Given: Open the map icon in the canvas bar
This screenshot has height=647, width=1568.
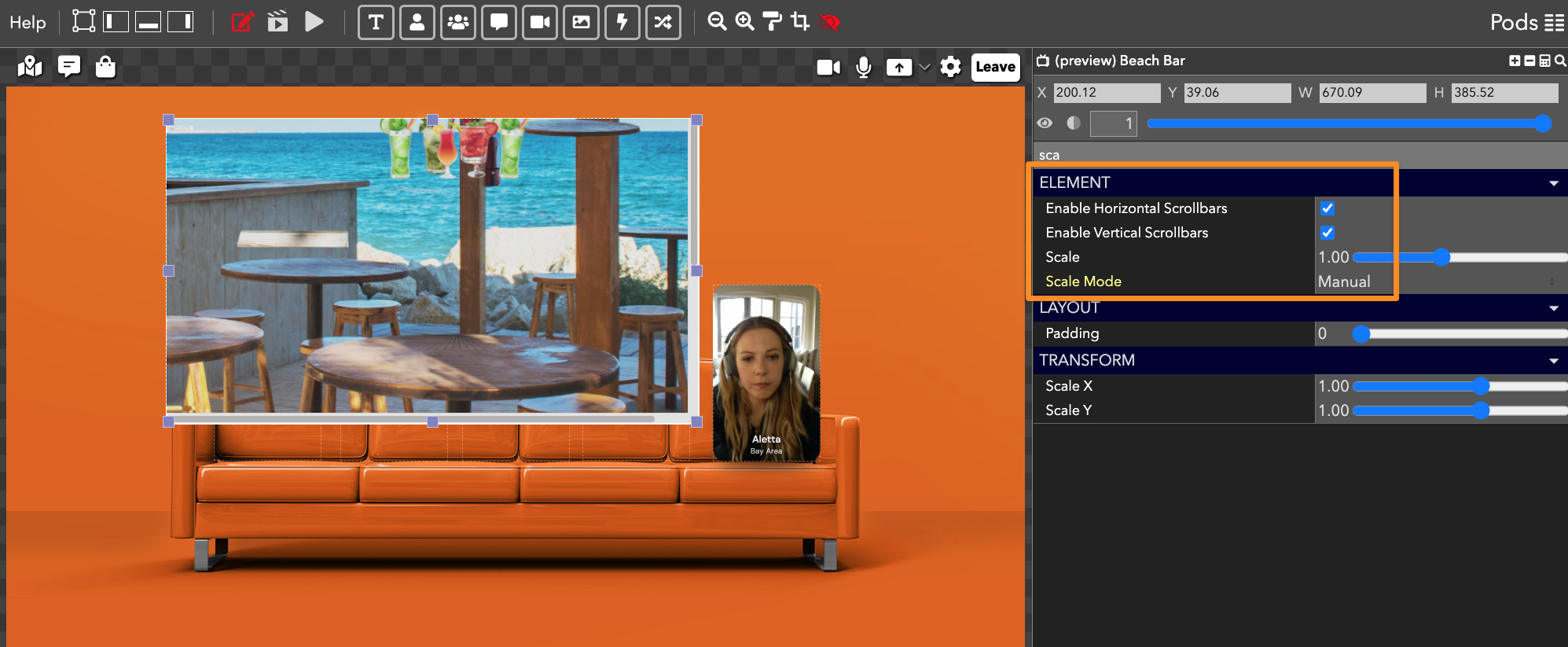Looking at the screenshot, I should point(30,67).
